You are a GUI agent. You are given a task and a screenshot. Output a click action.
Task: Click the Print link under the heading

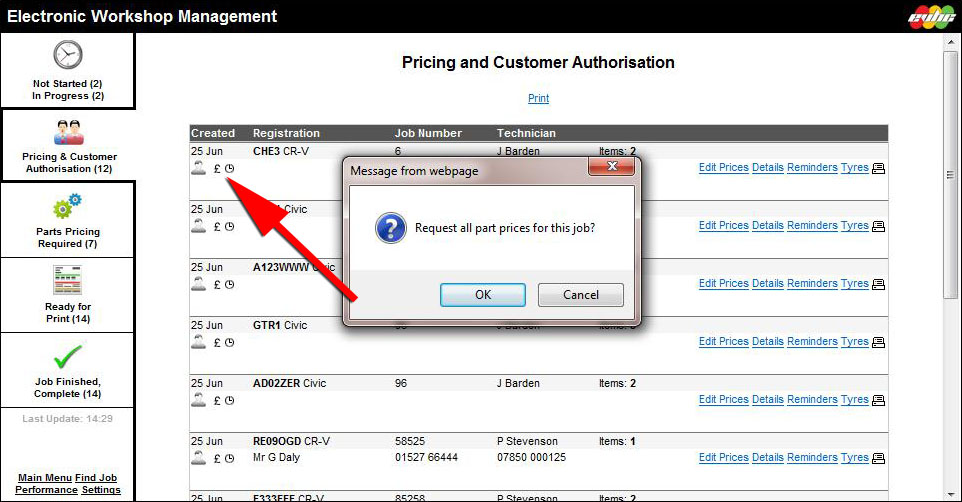pyautogui.click(x=538, y=98)
